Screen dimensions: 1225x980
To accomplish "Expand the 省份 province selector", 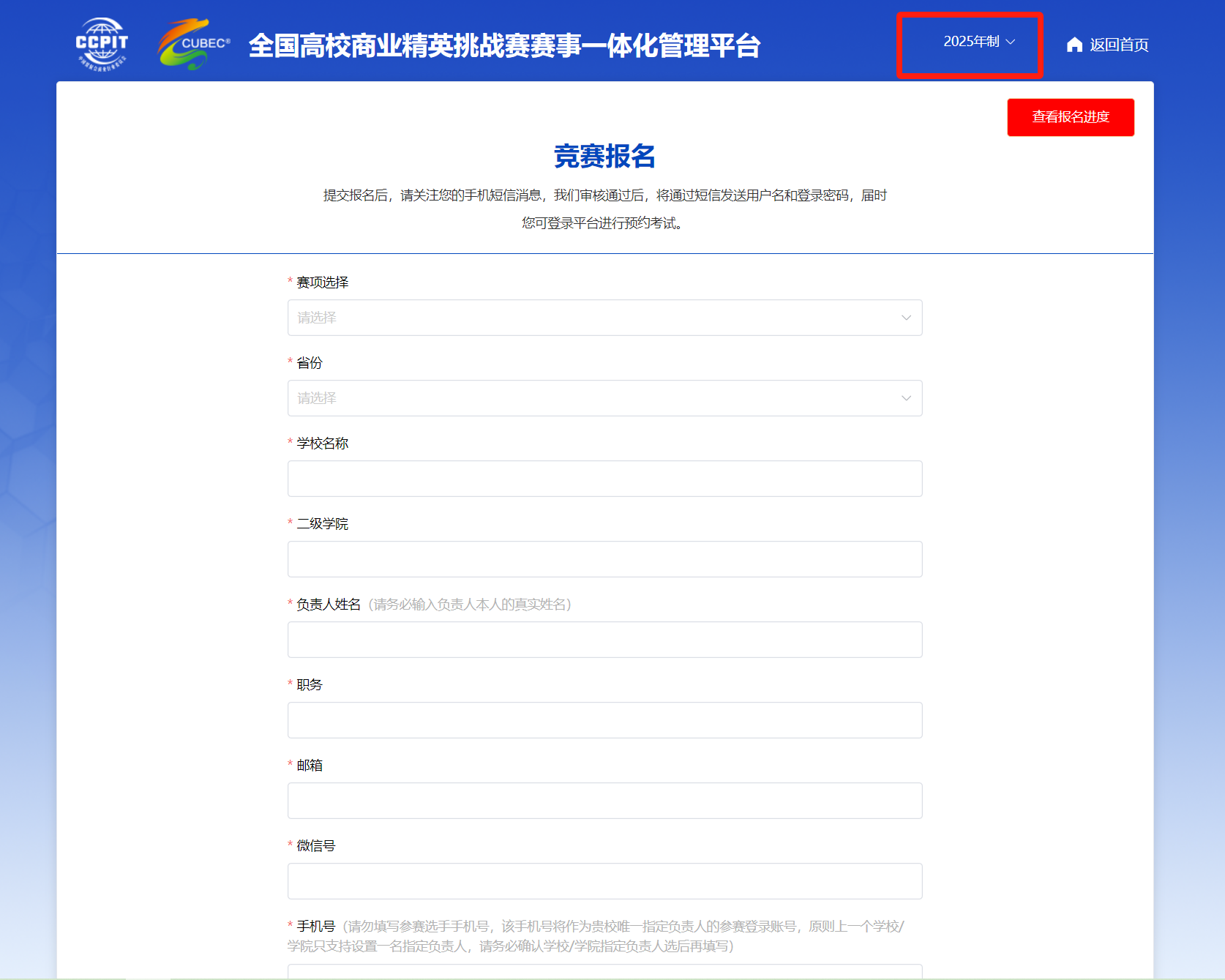I will (x=593, y=398).
